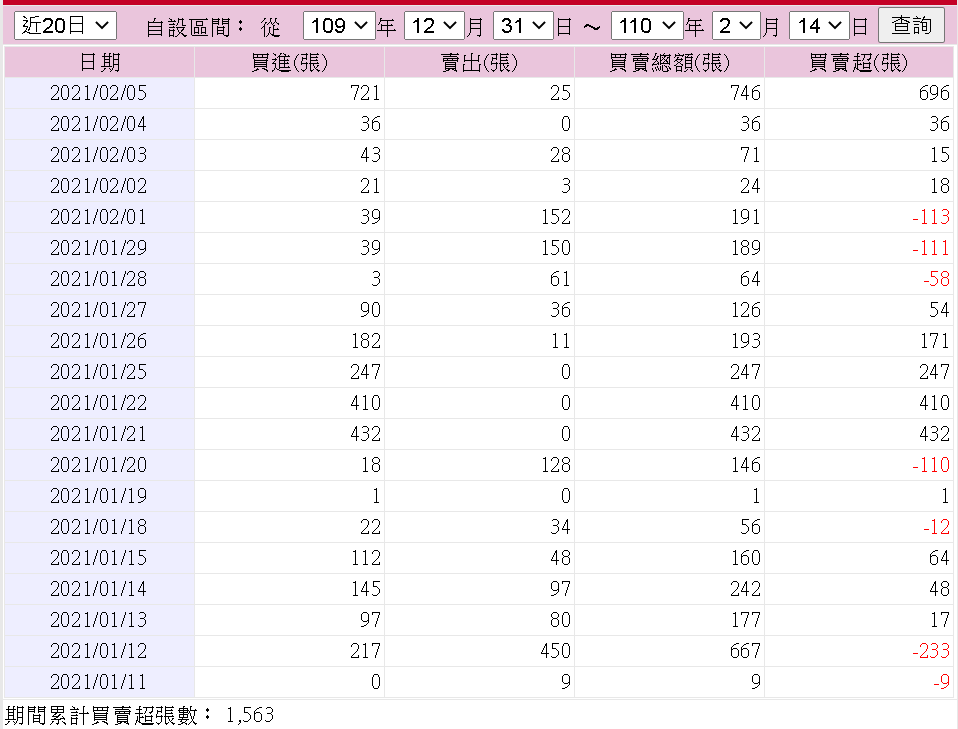Click the 日期 column header
The width and height of the screenshot is (958, 729).
tap(100, 62)
